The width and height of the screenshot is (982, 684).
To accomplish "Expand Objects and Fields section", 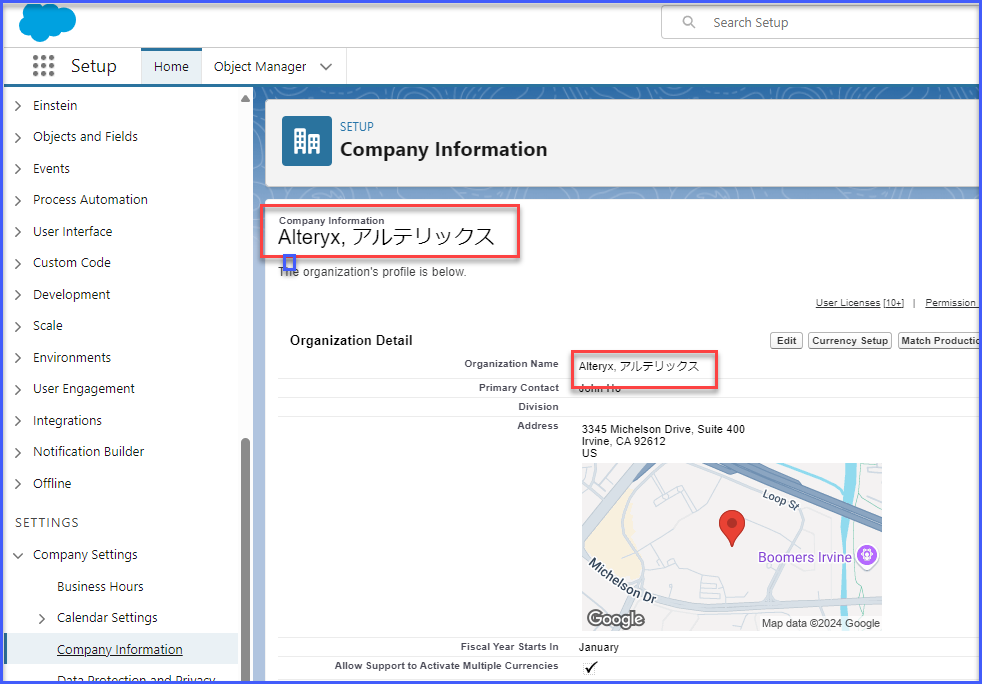I will (x=18, y=137).
